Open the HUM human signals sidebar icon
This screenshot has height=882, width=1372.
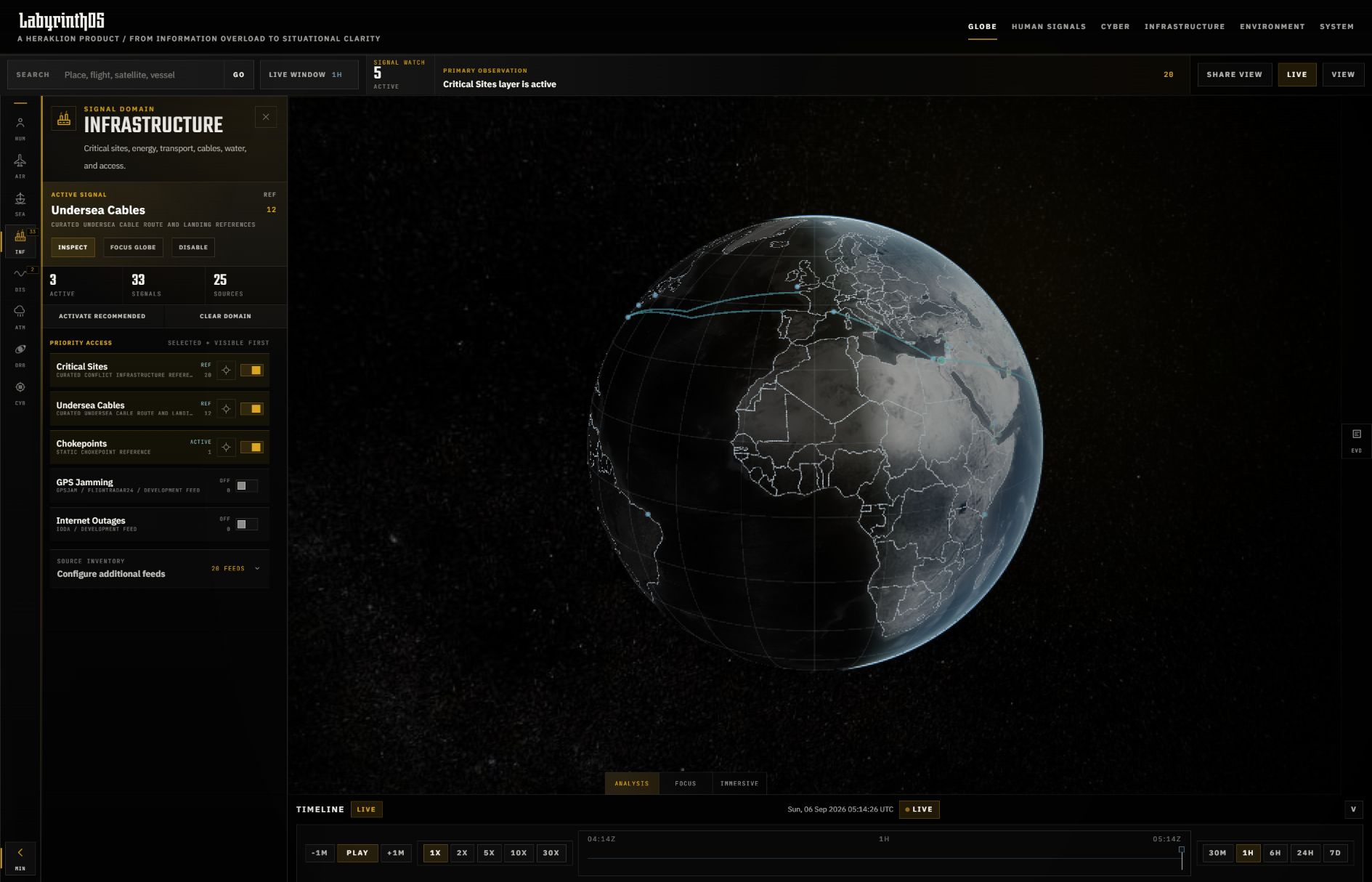click(20, 128)
